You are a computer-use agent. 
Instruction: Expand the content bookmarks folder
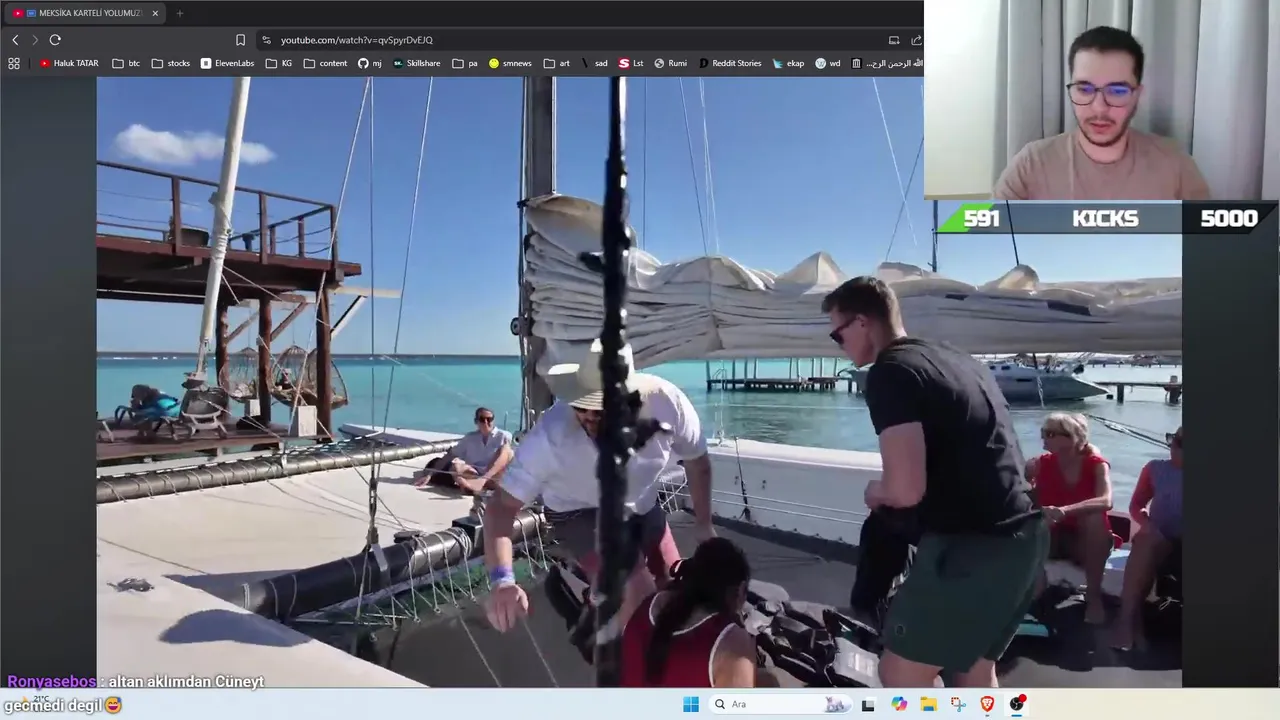(x=326, y=63)
